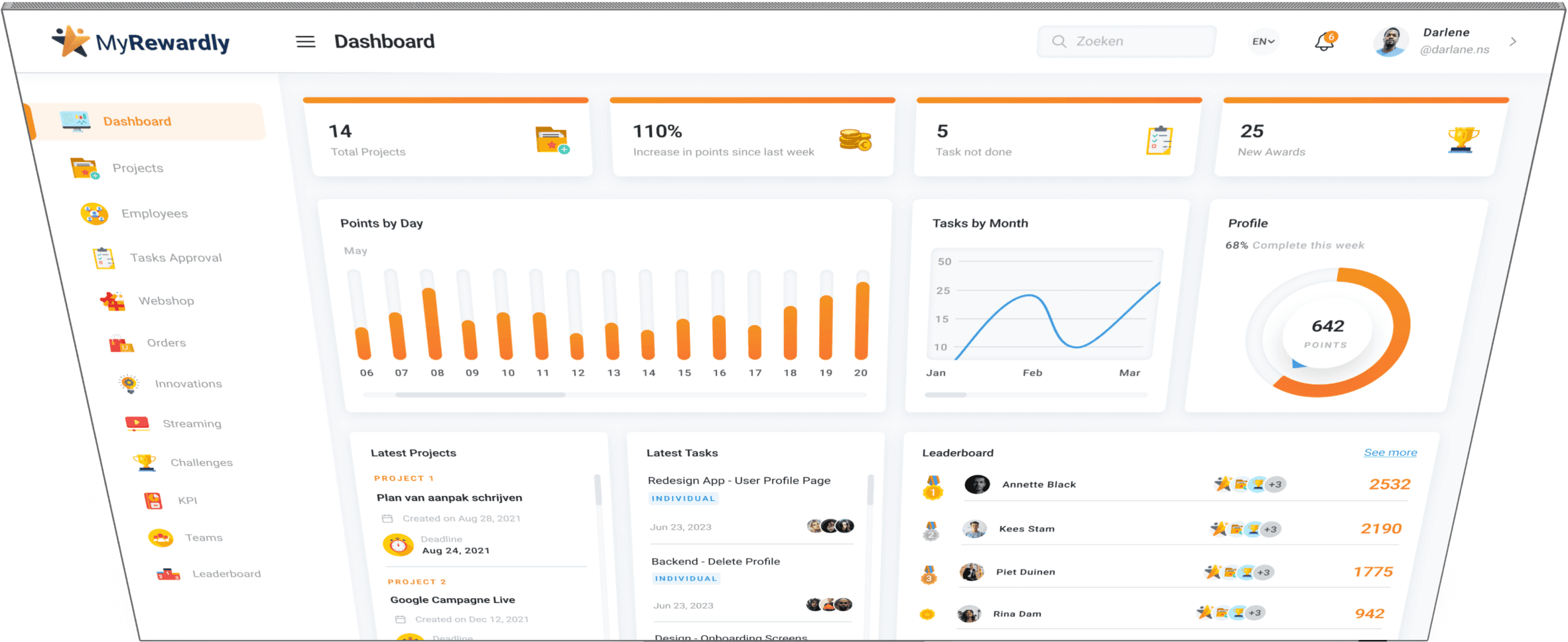Open Streaming in the sidebar
This screenshot has height=642, width=1568.
[x=192, y=423]
